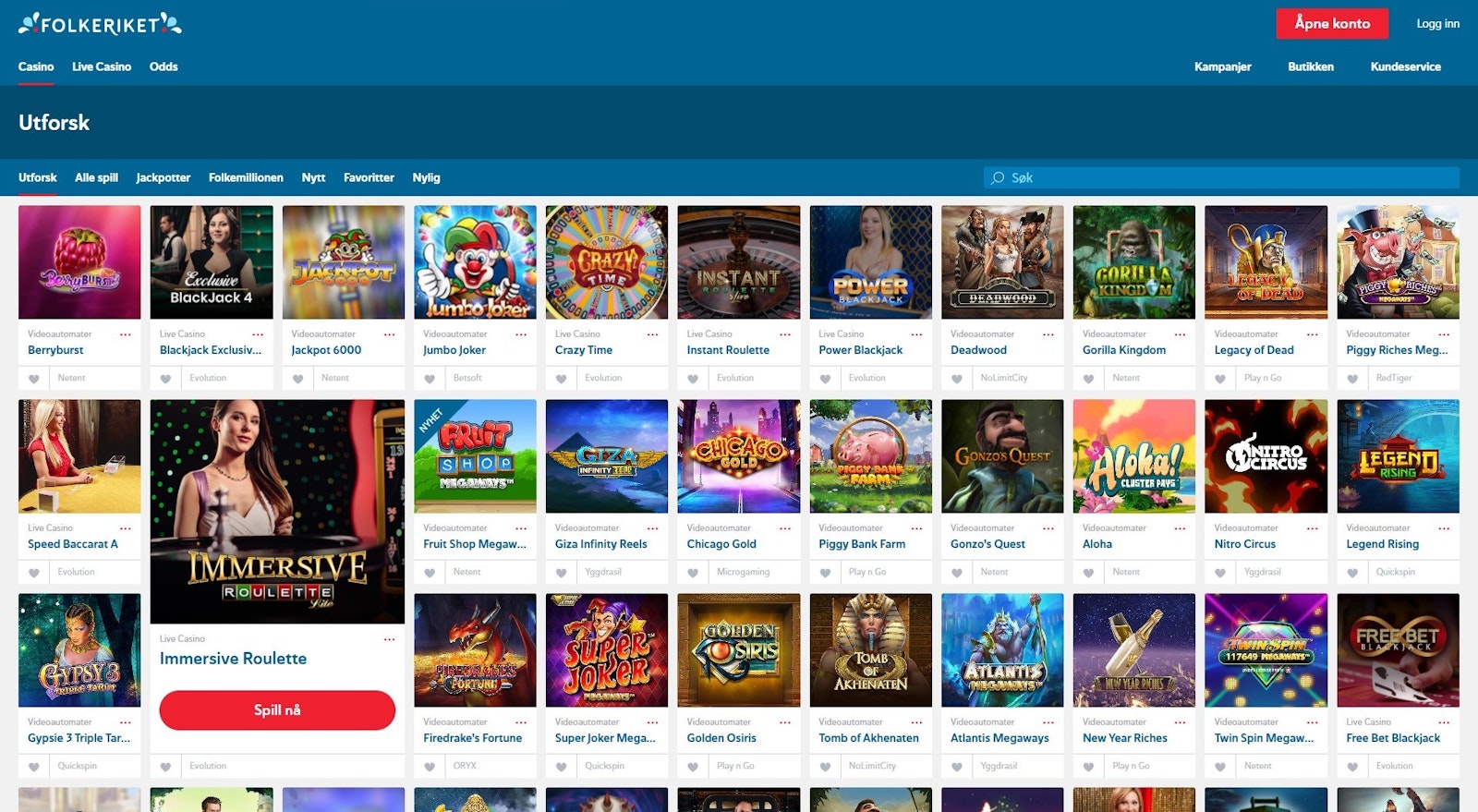1478x812 pixels.
Task: Focus the Søk search field
Action: point(1221,177)
